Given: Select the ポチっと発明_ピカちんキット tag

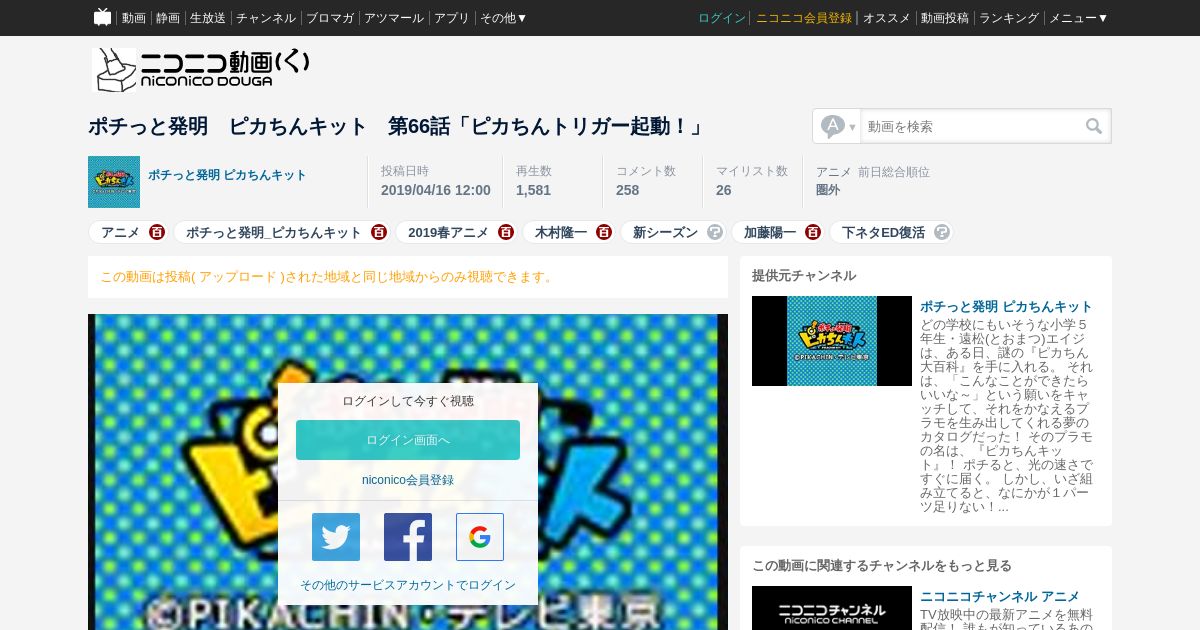Looking at the screenshot, I should [x=274, y=232].
